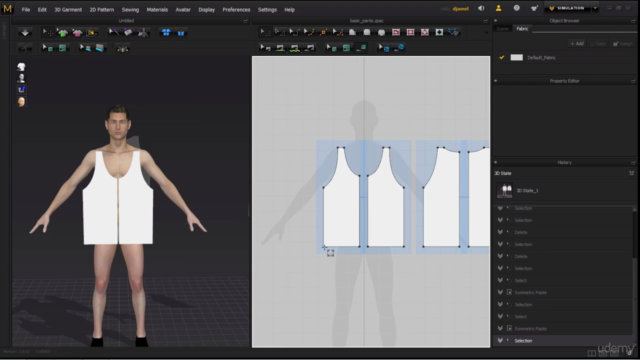Select the Internal Rectangle red tool
This screenshot has width=640, height=360.
click(410, 32)
